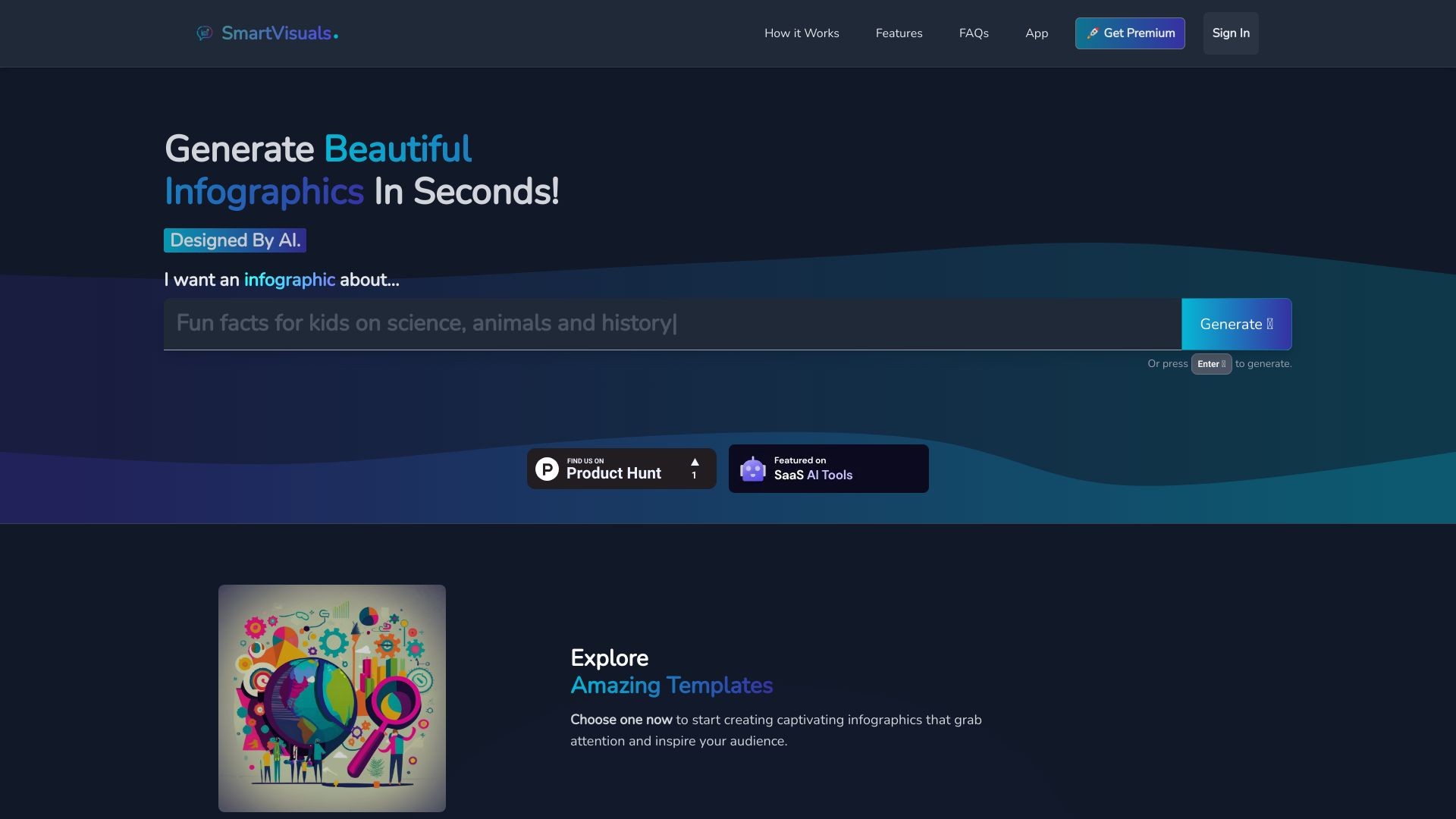Image resolution: width=1456 pixels, height=819 pixels.
Task: Open the colorful globe template thumbnail
Action: [x=332, y=698]
